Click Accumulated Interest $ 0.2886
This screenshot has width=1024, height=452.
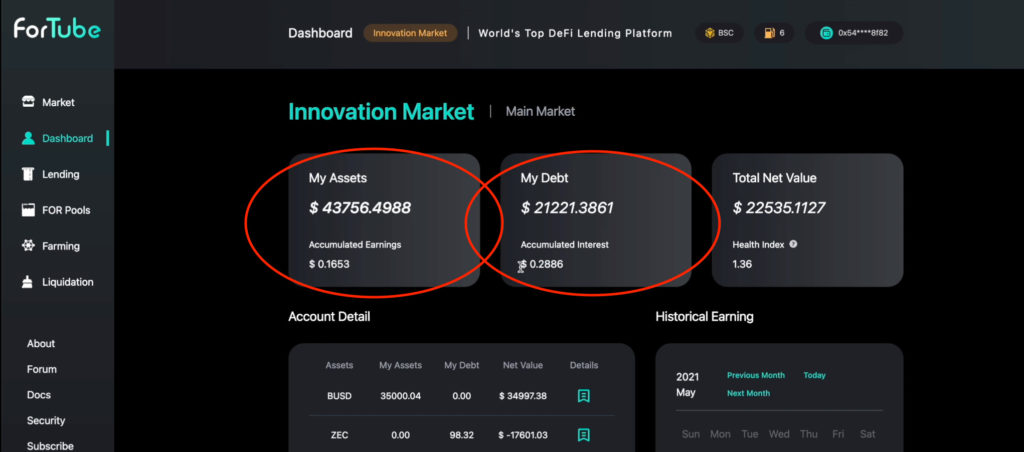pos(541,264)
